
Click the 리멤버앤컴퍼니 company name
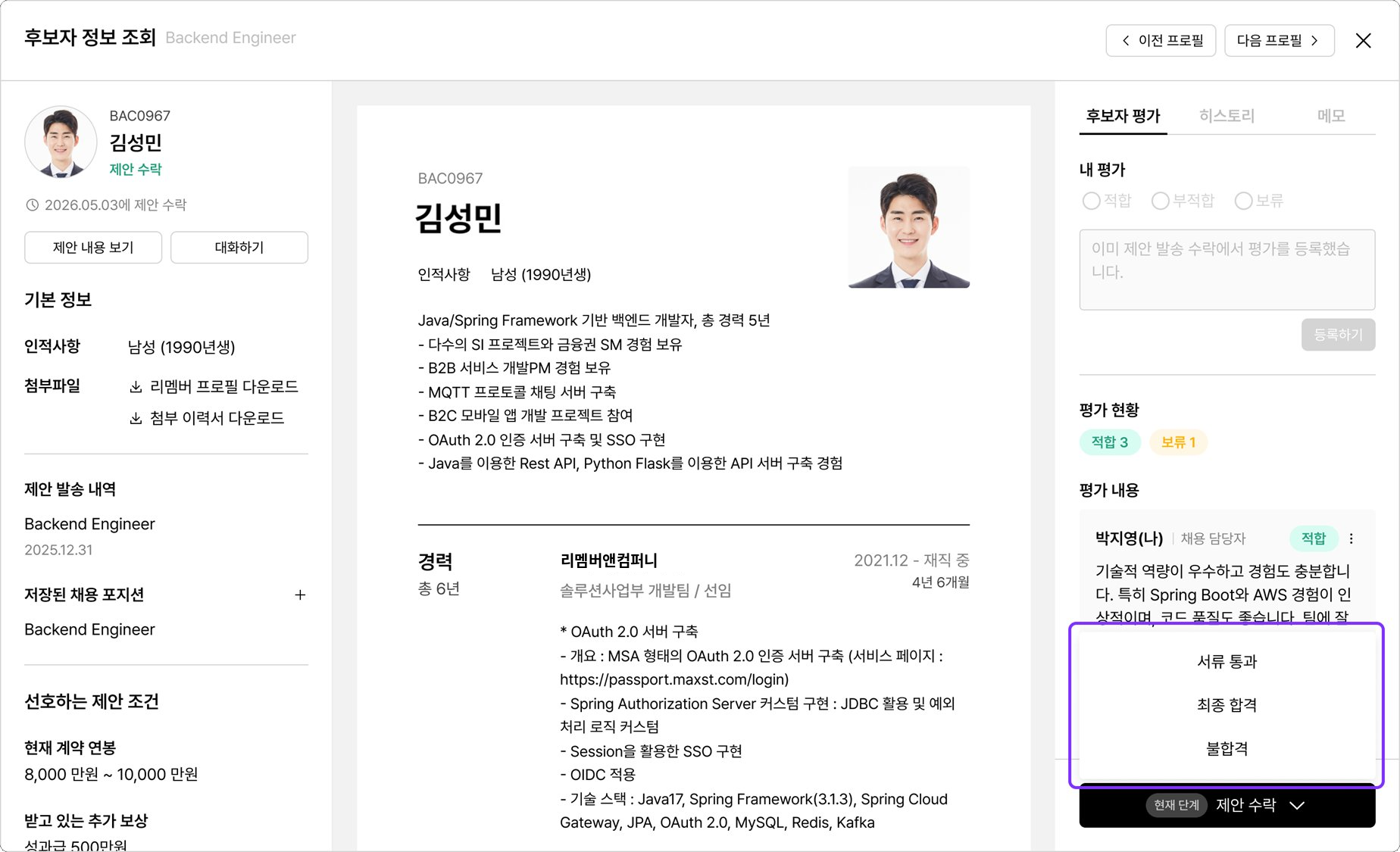tap(608, 560)
